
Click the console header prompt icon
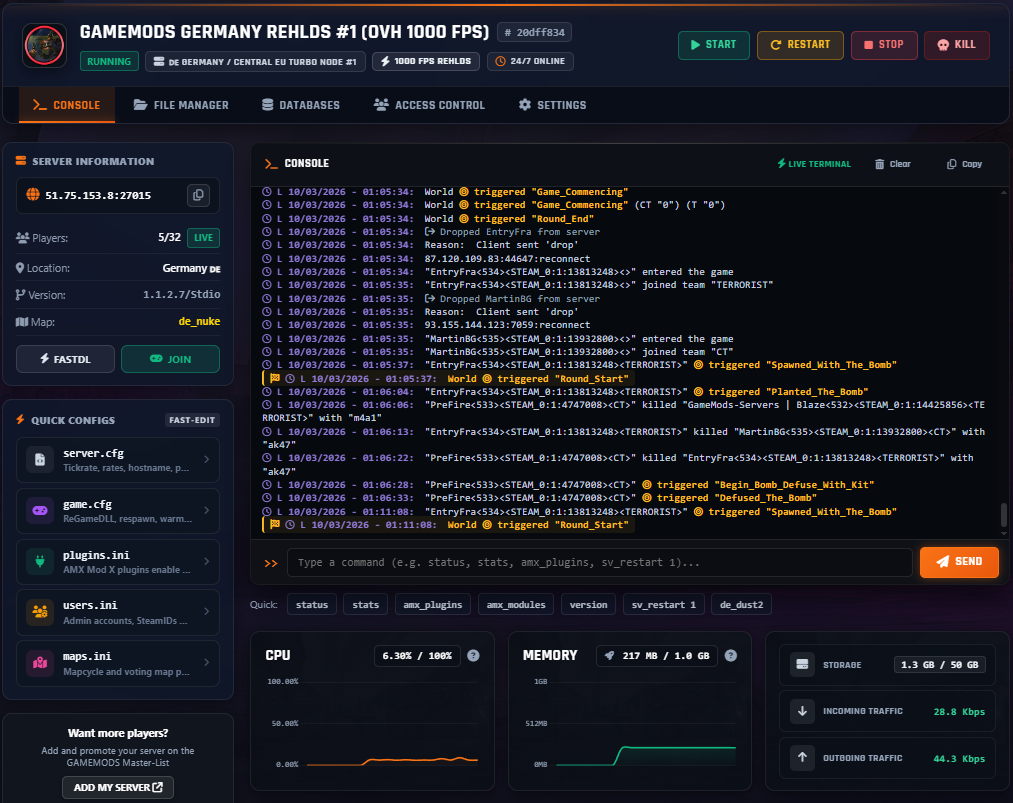(x=271, y=164)
